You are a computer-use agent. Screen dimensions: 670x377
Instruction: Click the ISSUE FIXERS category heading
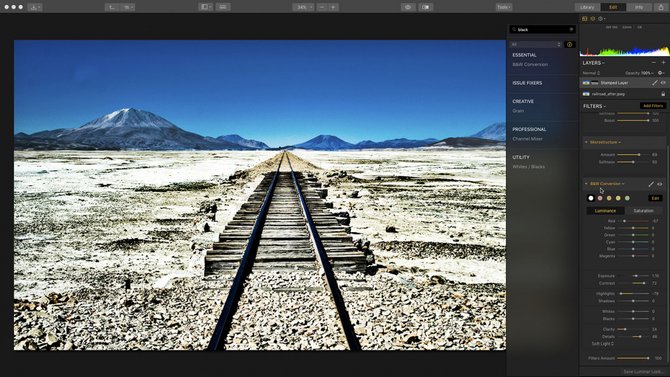coord(527,83)
